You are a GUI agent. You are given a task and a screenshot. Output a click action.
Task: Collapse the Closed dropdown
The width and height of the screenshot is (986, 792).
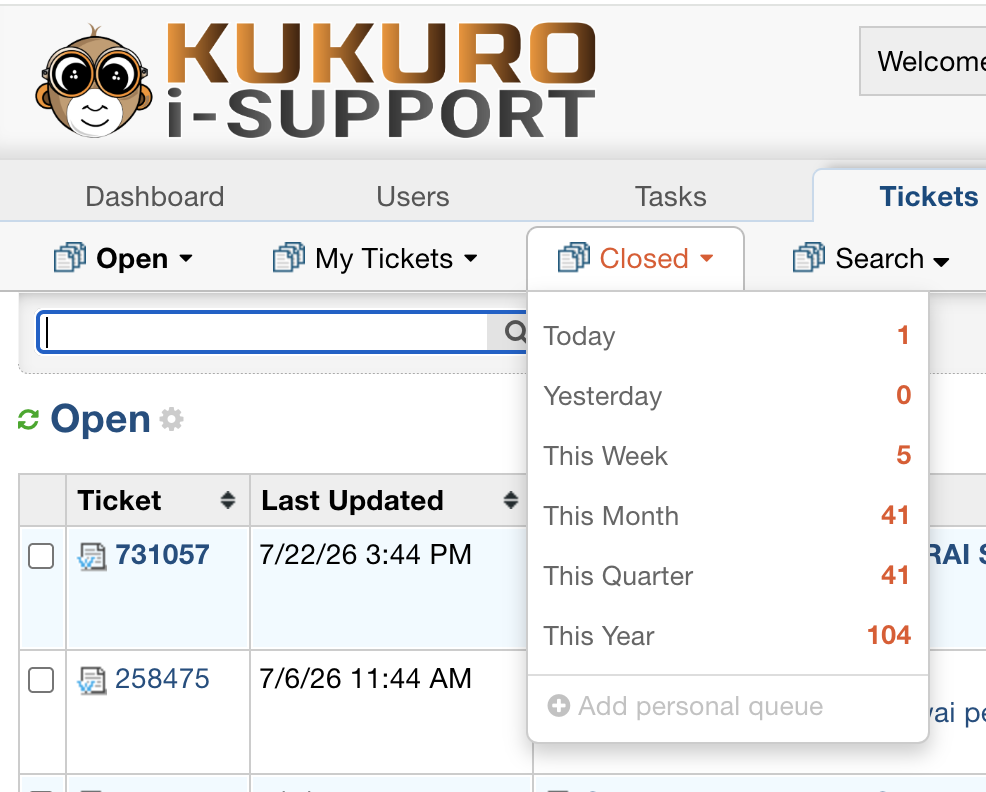pos(636,259)
